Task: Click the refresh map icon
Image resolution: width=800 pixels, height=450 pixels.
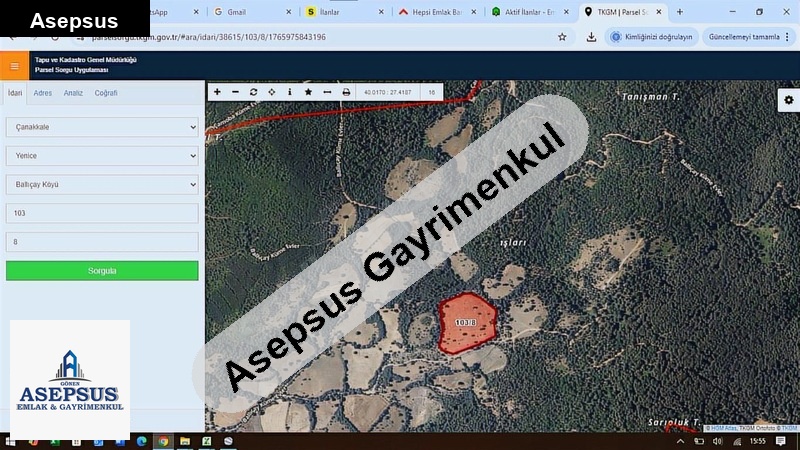Action: tap(254, 92)
